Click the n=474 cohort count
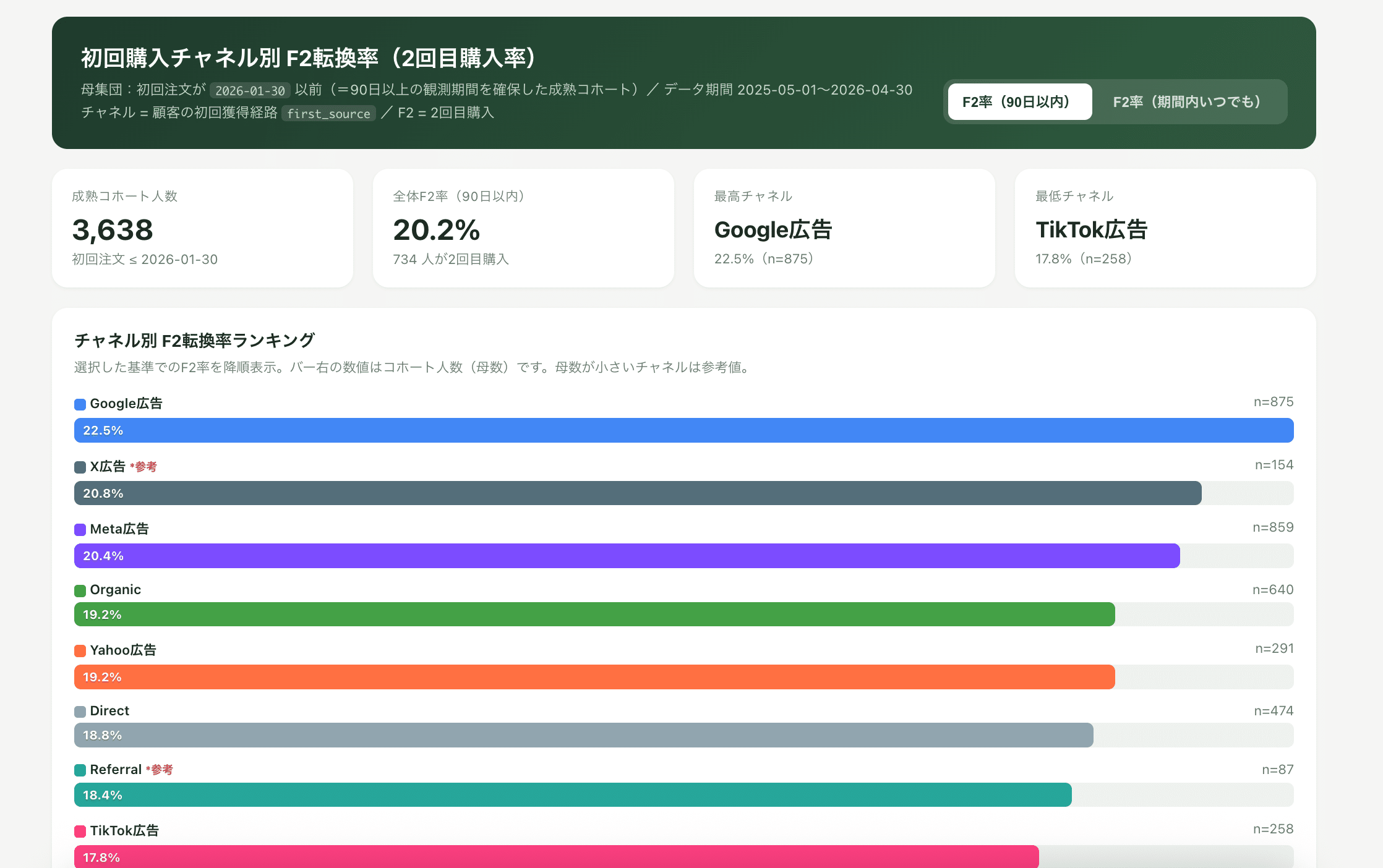Screen dimensions: 1383x868 (x=1274, y=711)
